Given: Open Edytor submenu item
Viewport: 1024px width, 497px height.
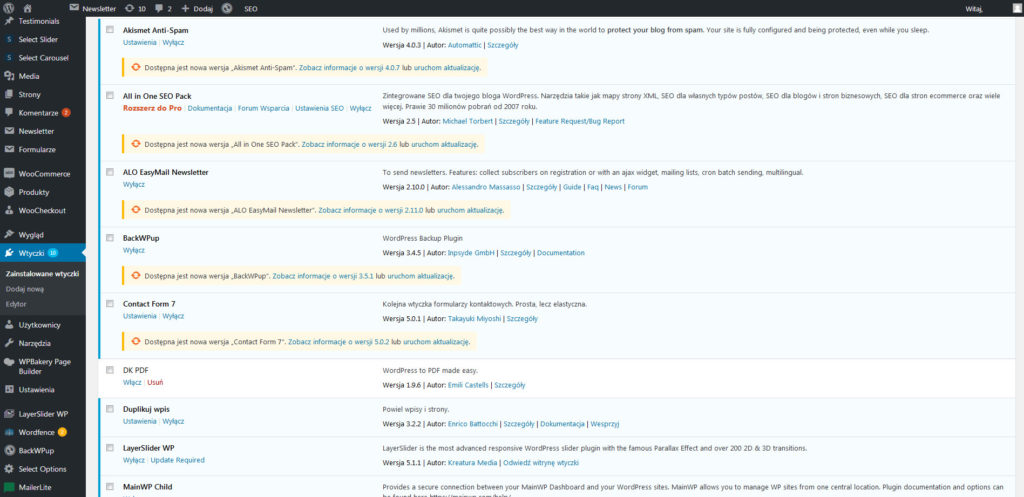Looking at the screenshot, I should tap(16, 304).
